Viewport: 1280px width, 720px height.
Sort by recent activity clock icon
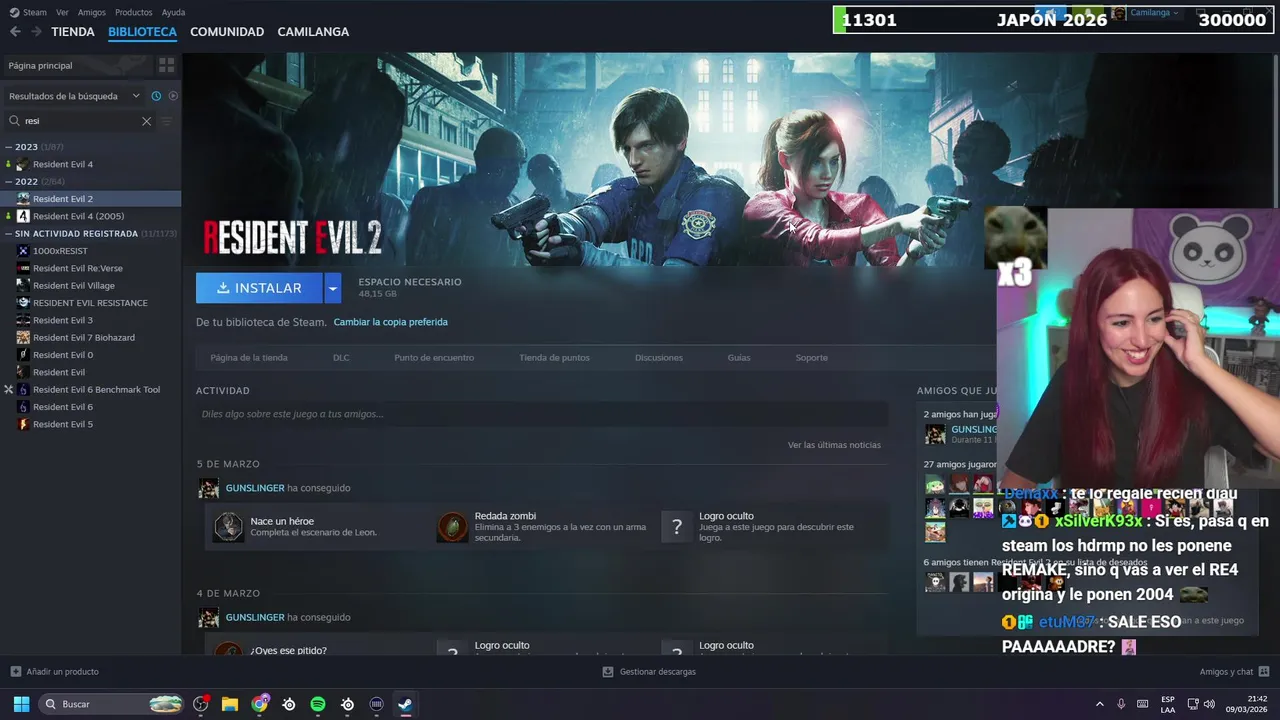click(156, 96)
